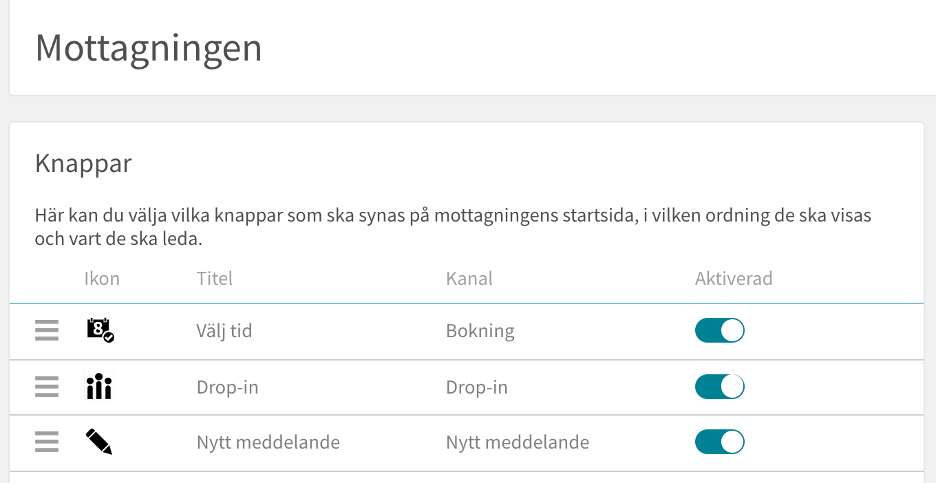Viewport: 936px width, 484px height.
Task: Turn off the Drop-in Aktiverad switch
Action: (x=719, y=387)
